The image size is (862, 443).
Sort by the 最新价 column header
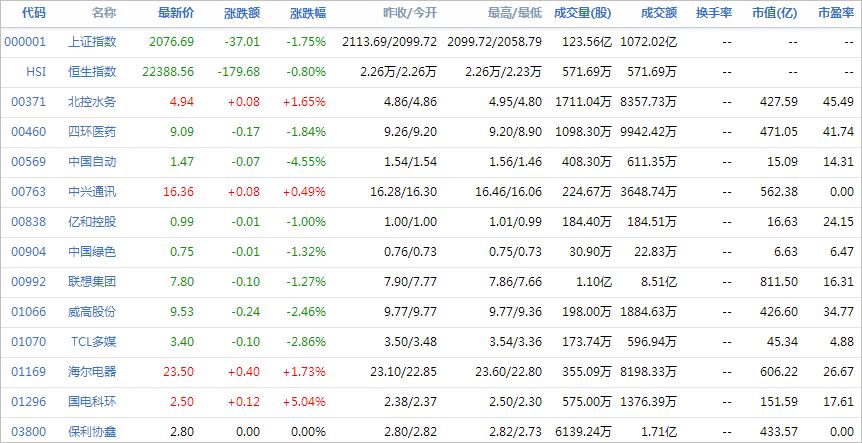pyautogui.click(x=175, y=13)
